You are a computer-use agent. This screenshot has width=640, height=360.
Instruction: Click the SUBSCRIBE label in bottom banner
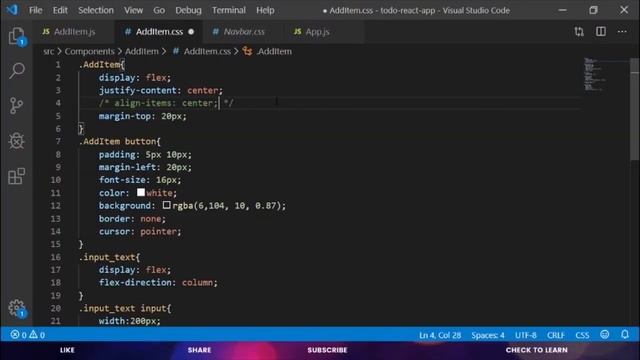327,350
